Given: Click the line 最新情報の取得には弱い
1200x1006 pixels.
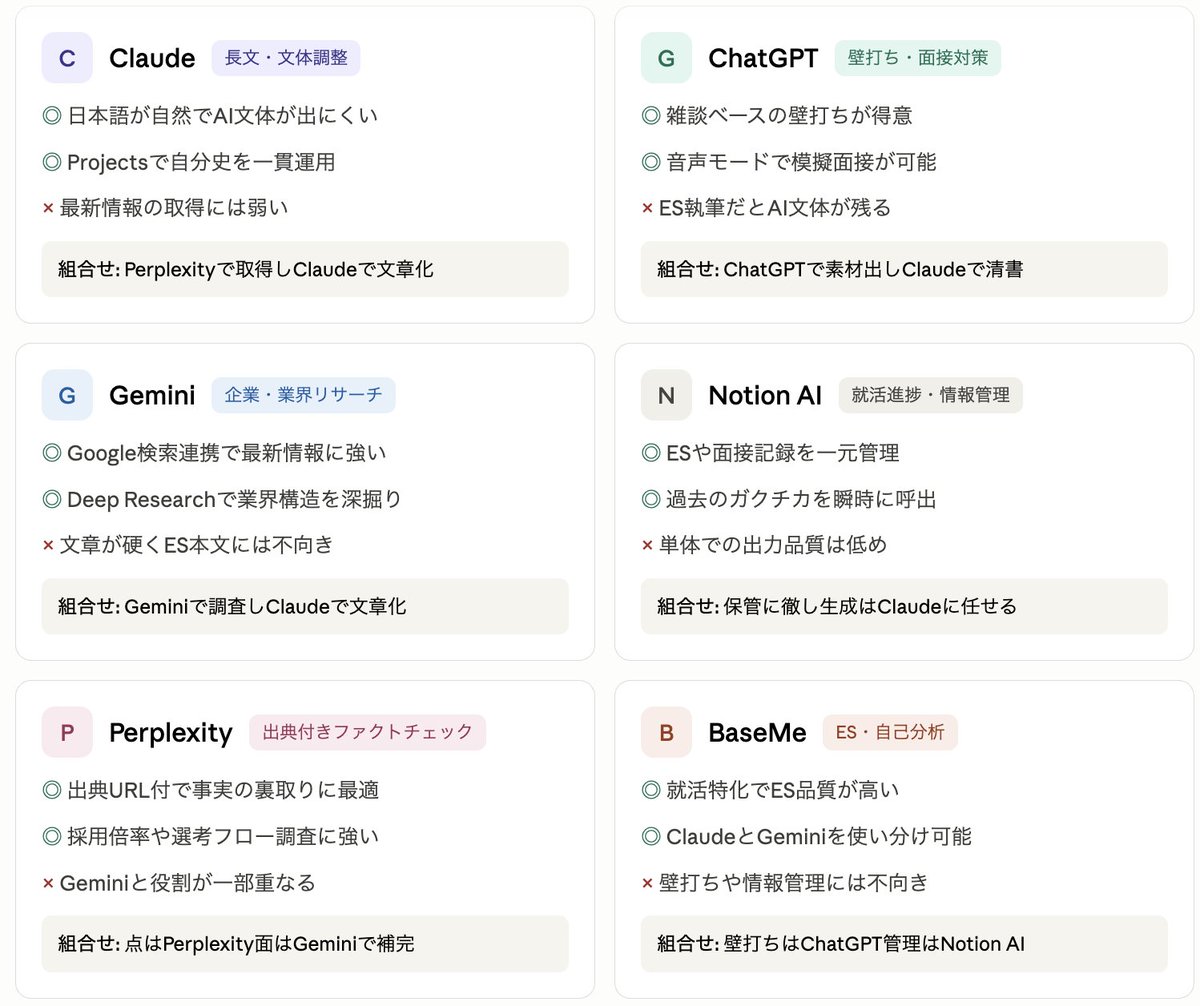Looking at the screenshot, I should click(166, 208).
